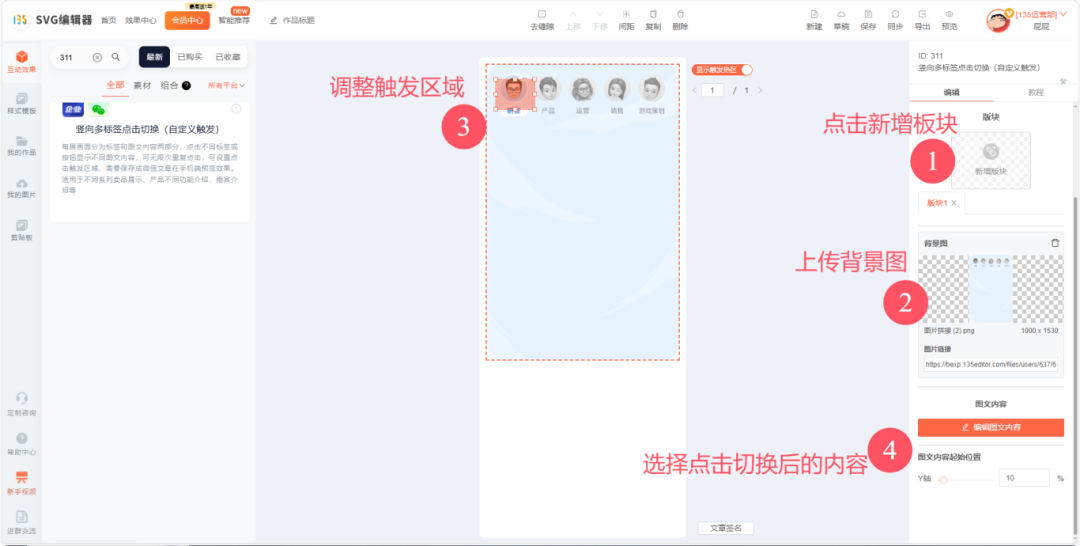
Task: Click the Y轴 value field showing 10
Action: (x=1024, y=478)
